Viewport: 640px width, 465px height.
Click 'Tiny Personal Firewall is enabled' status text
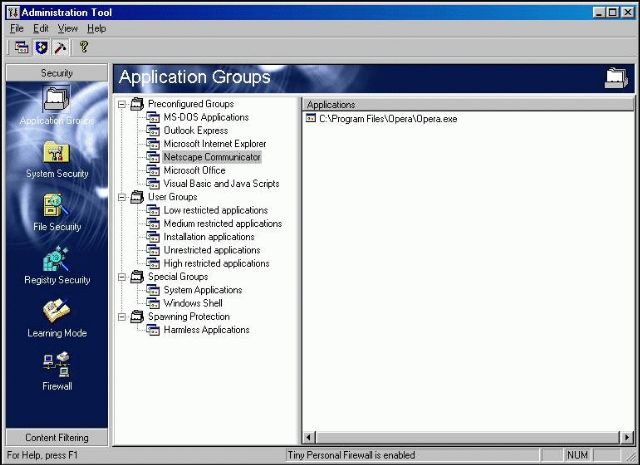tap(351, 455)
